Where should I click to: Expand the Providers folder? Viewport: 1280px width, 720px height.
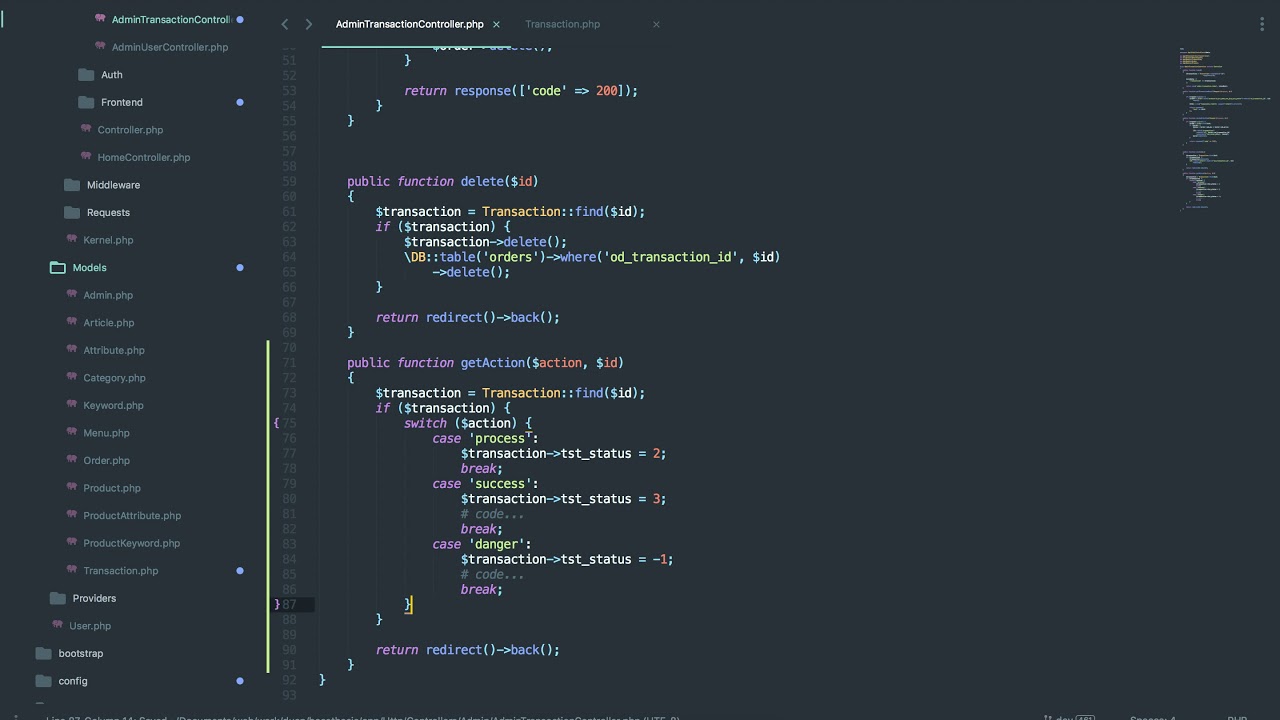click(x=58, y=598)
